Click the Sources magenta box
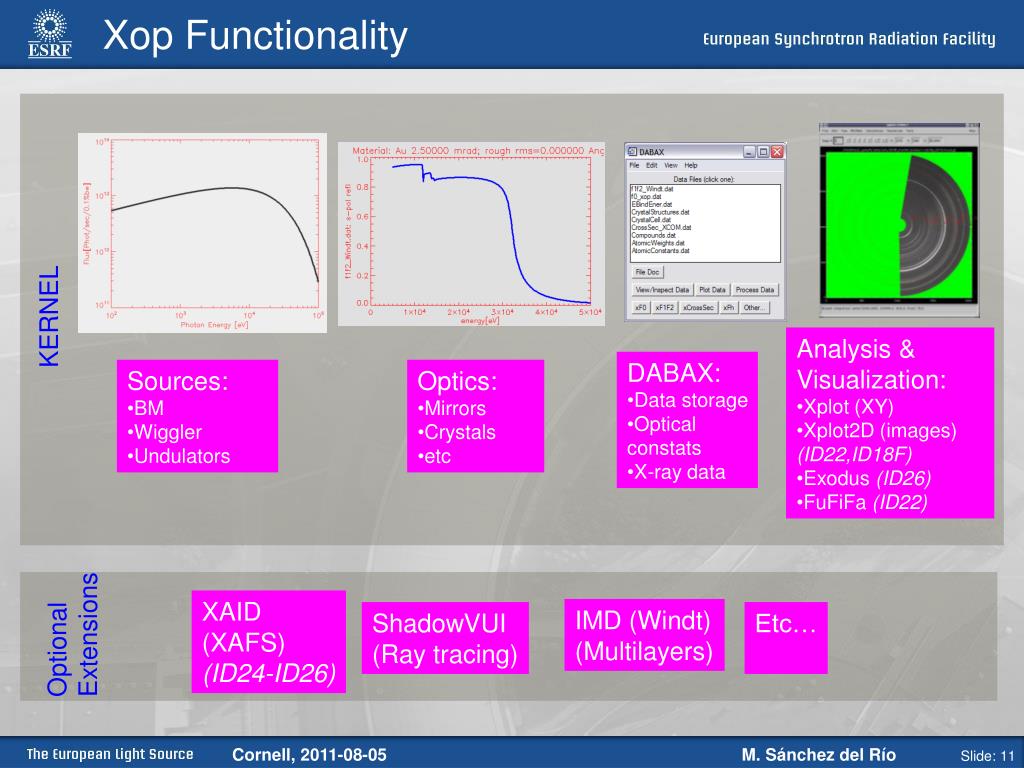The width and height of the screenshot is (1024, 768). tap(197, 416)
